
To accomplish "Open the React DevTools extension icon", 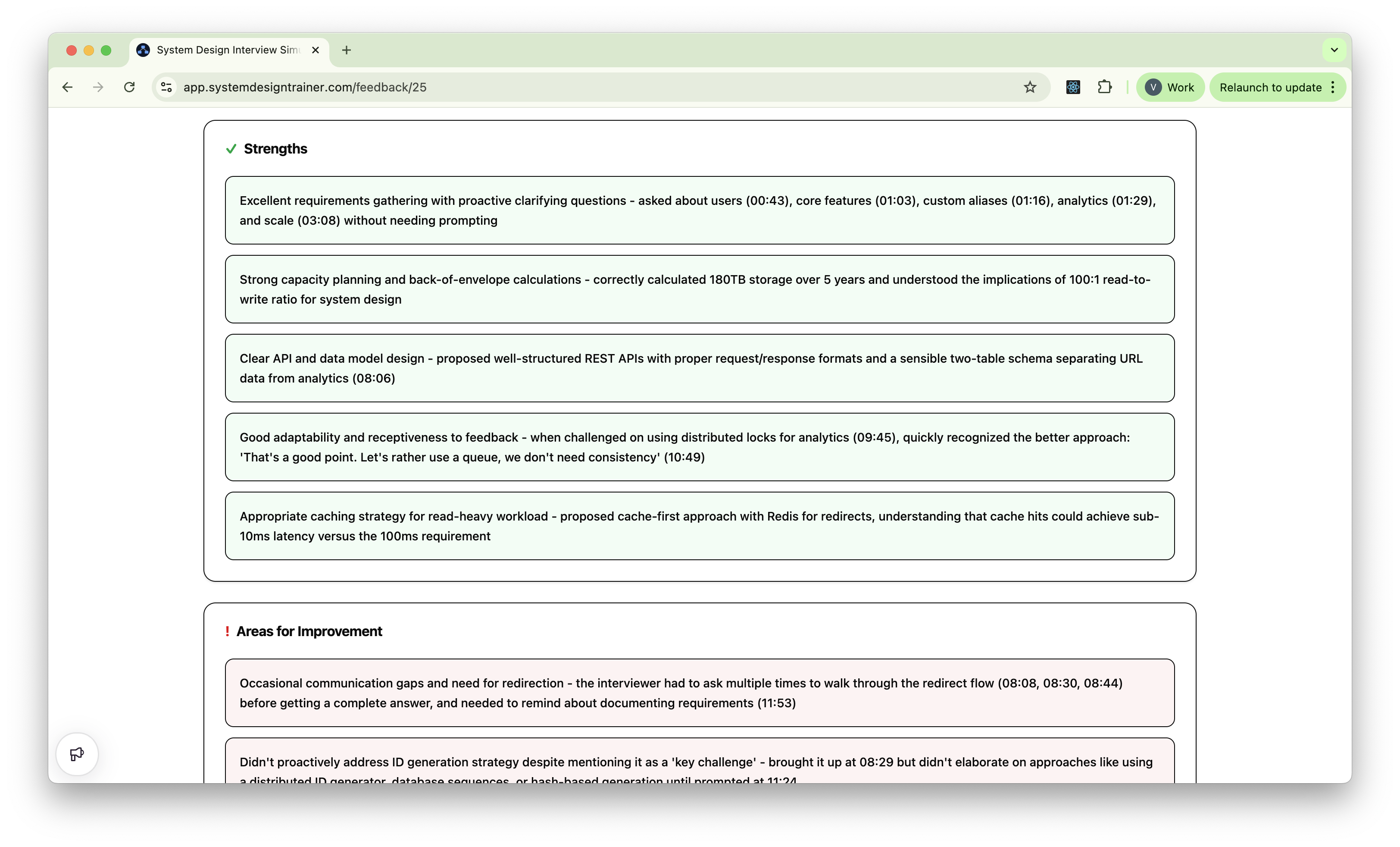I will click(x=1073, y=87).
